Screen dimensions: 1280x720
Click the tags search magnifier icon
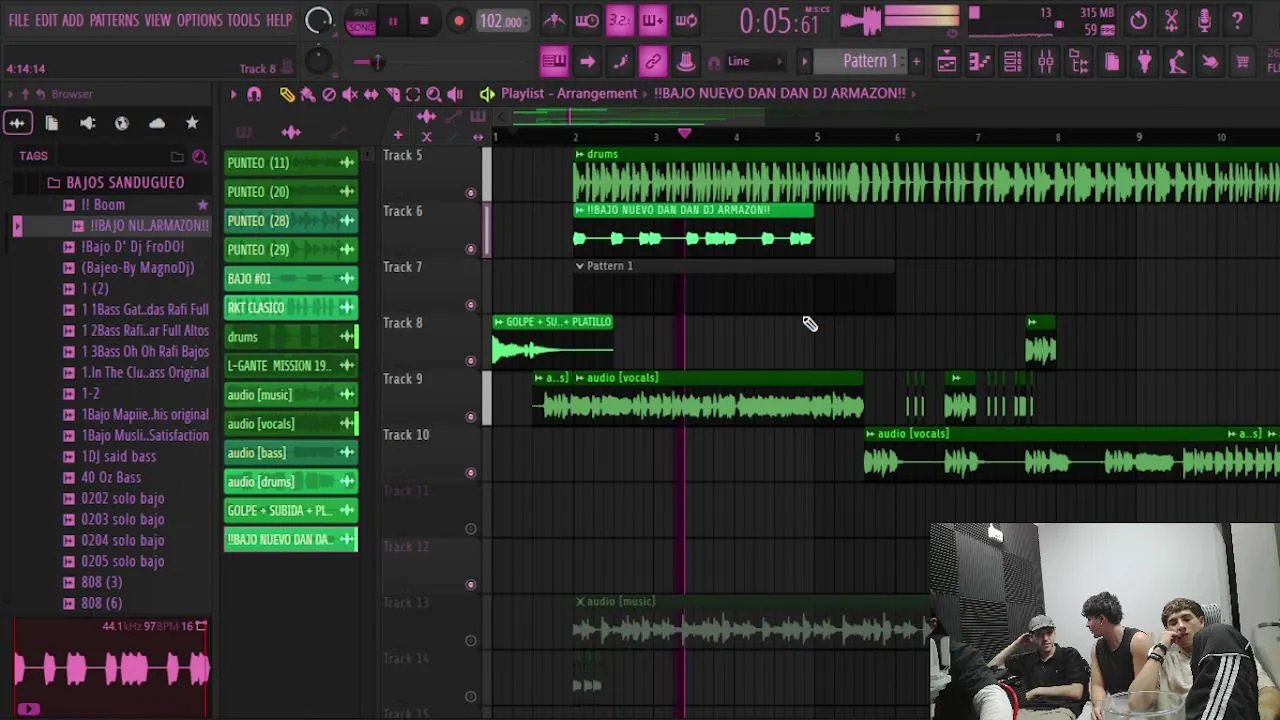coord(200,157)
